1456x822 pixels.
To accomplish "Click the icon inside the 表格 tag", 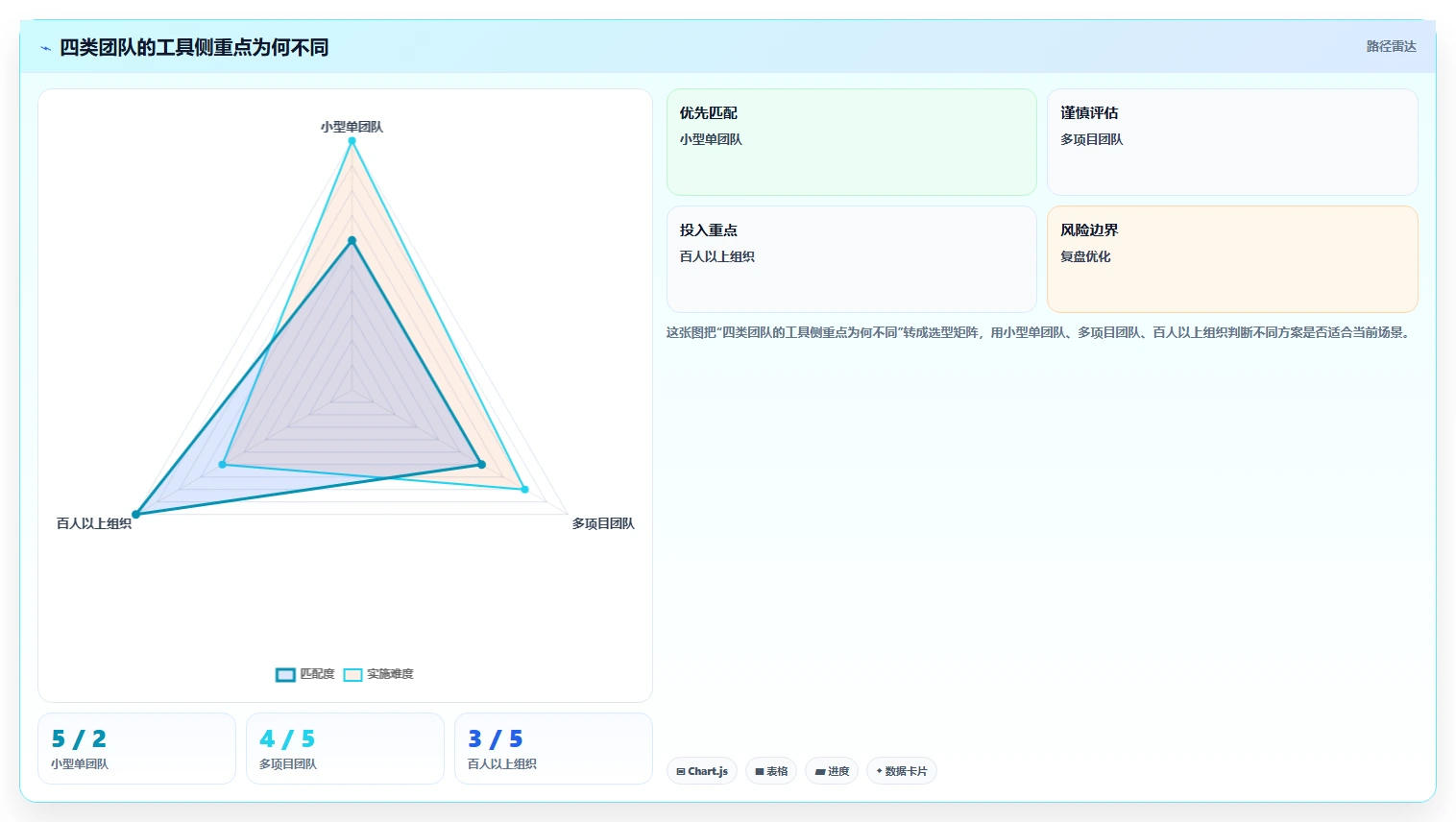I will click(760, 771).
